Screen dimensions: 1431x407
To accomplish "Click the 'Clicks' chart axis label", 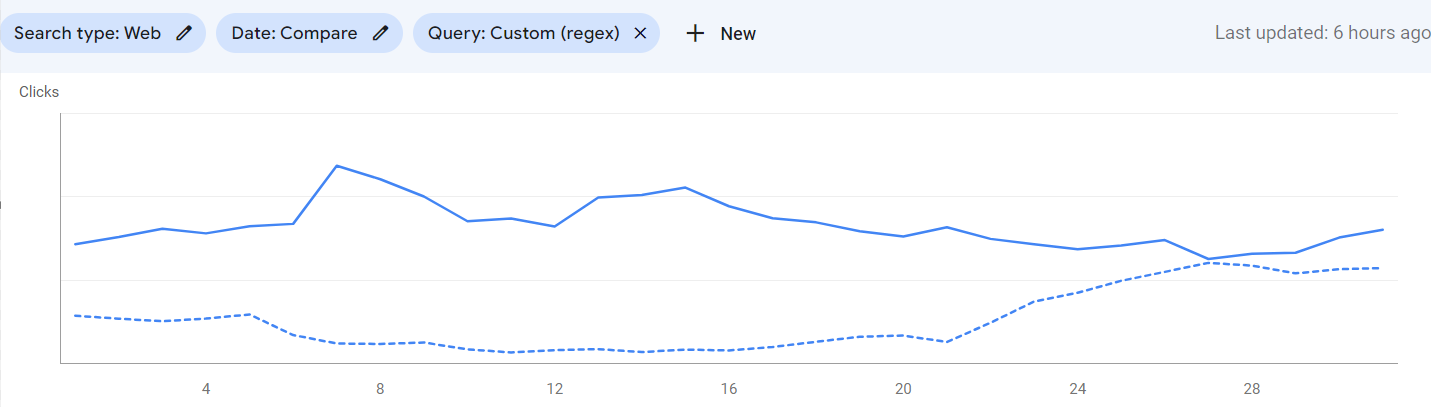I will click(39, 92).
